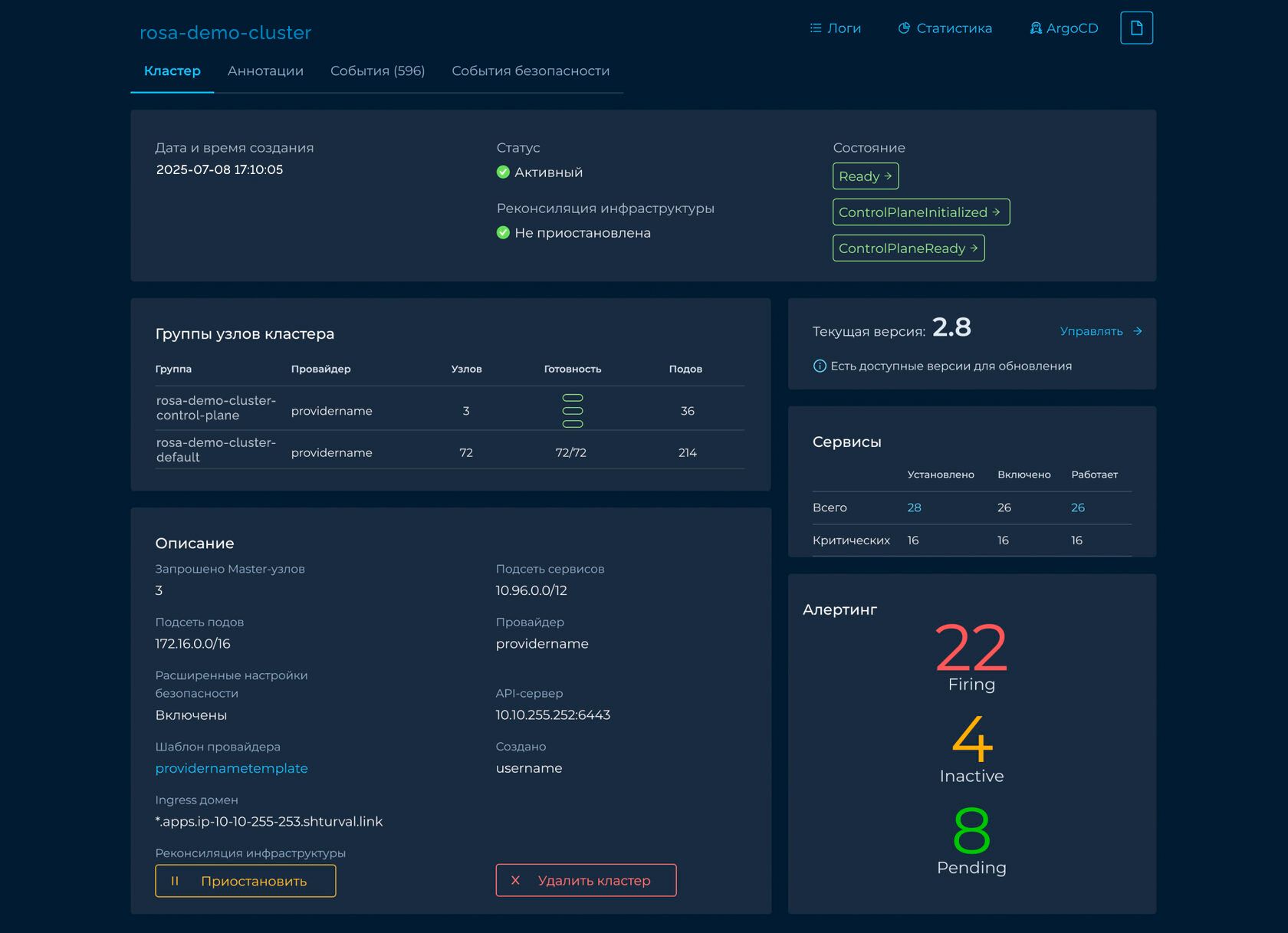Image resolution: width=1288 pixels, height=933 pixels.
Task: Click the 28 installed services link
Action: pos(914,508)
